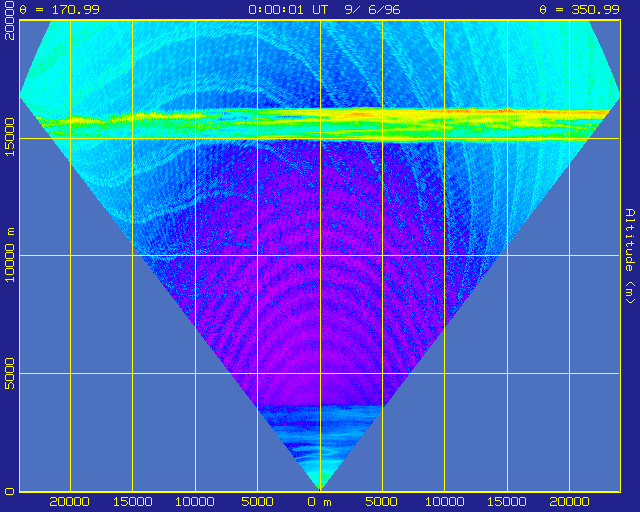Screen dimensions: 640x512
Task: Click the right-side 10000 horizontal label
Action: coord(444,502)
